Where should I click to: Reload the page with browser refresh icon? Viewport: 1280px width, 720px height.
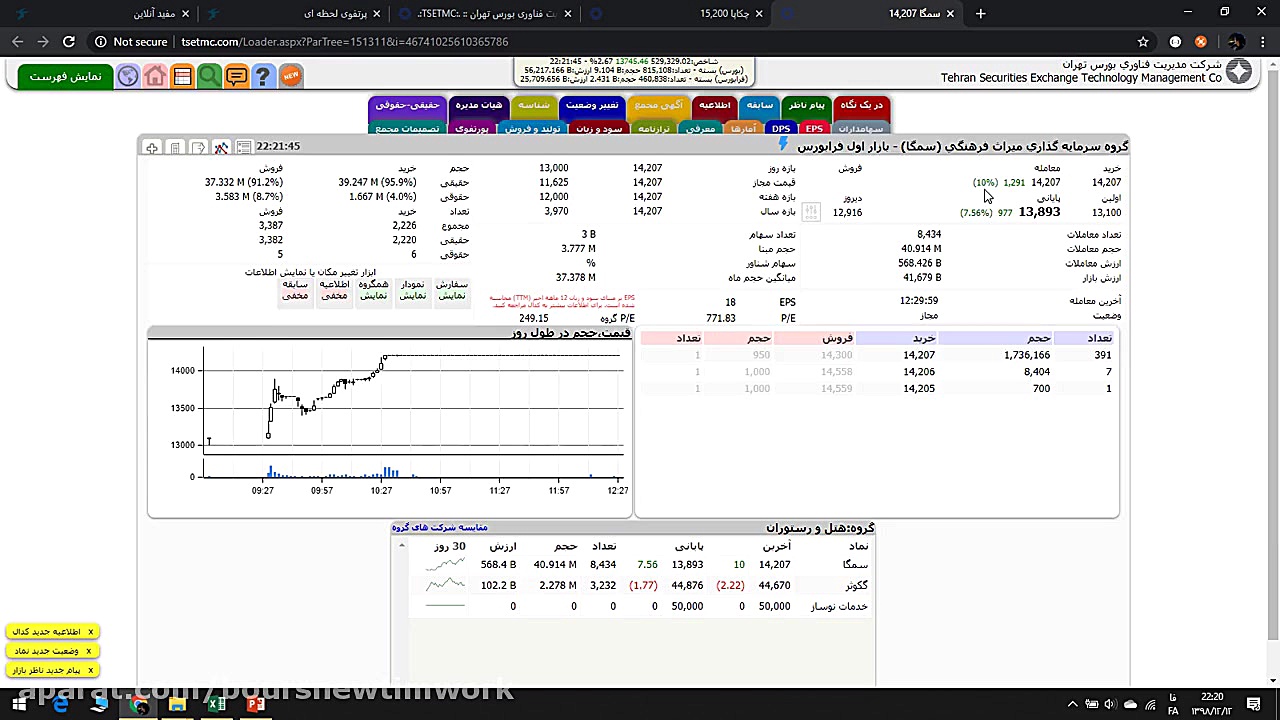pyautogui.click(x=68, y=42)
